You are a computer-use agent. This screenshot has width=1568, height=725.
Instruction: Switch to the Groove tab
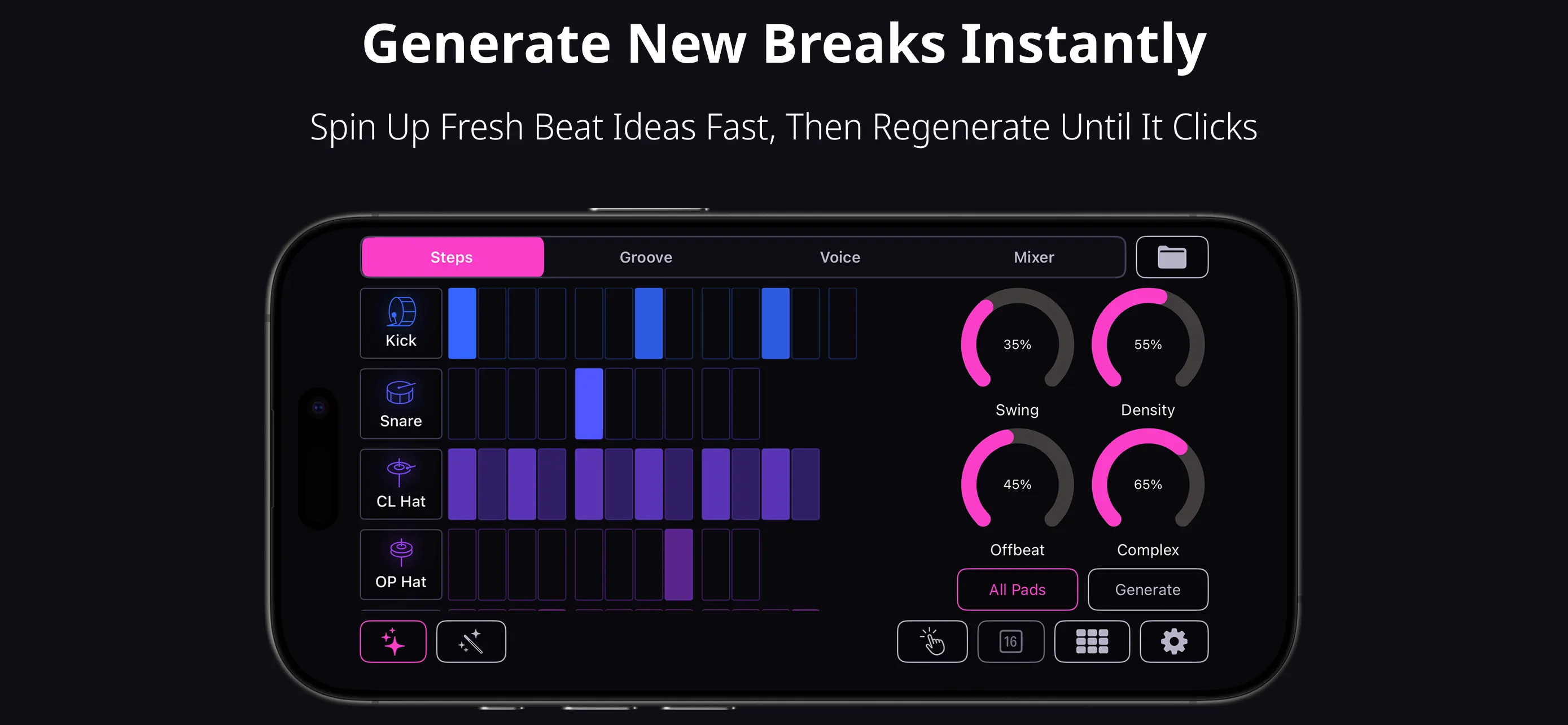coord(646,257)
